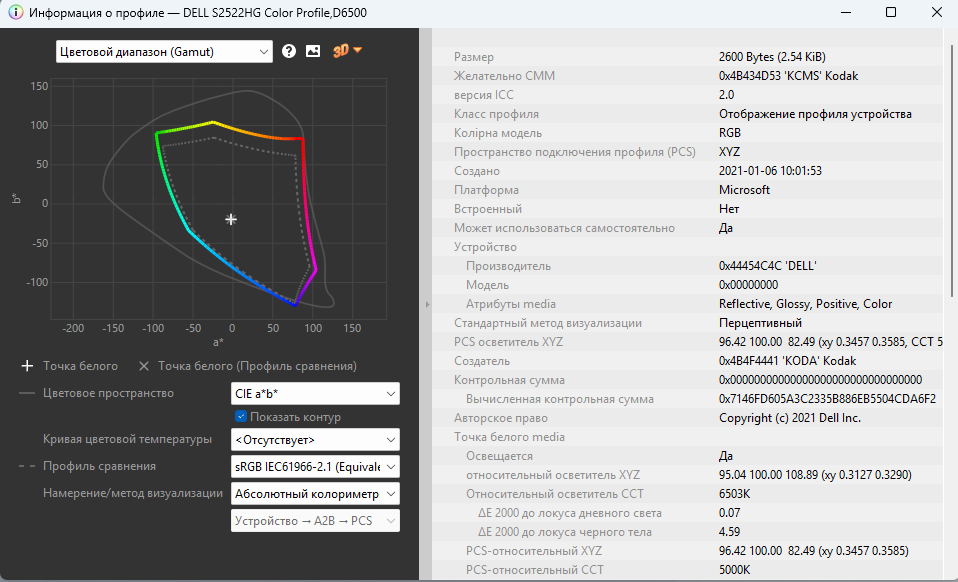This screenshot has width=958, height=582.
Task: Minimize the profile information window
Action: coord(846,13)
